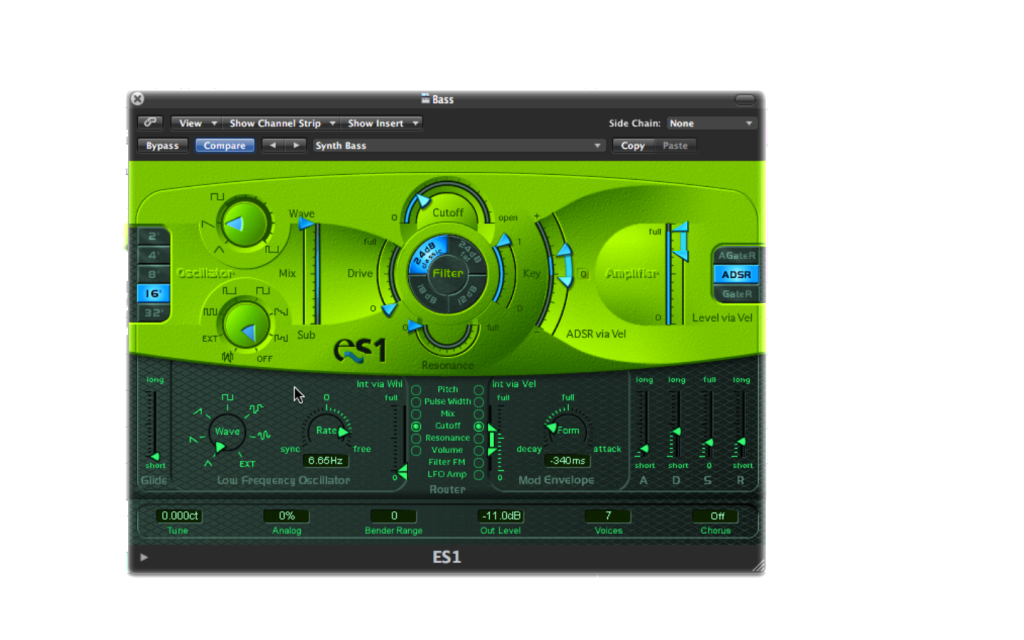1024x640 pixels.
Task: Select 18dB filter mode
Action: pyautogui.click(x=427, y=293)
